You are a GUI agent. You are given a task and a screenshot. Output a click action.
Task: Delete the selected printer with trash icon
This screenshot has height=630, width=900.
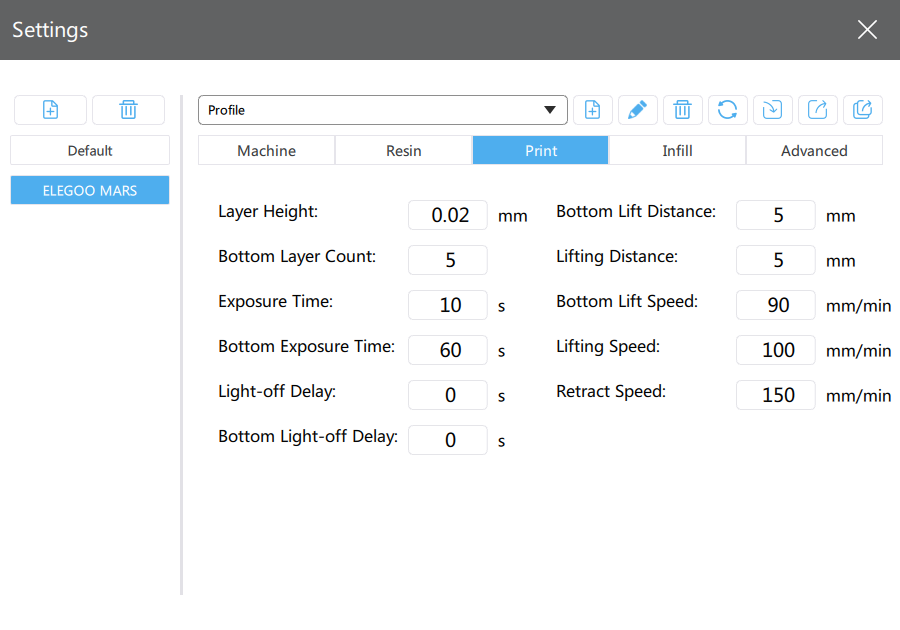pyautogui.click(x=128, y=110)
